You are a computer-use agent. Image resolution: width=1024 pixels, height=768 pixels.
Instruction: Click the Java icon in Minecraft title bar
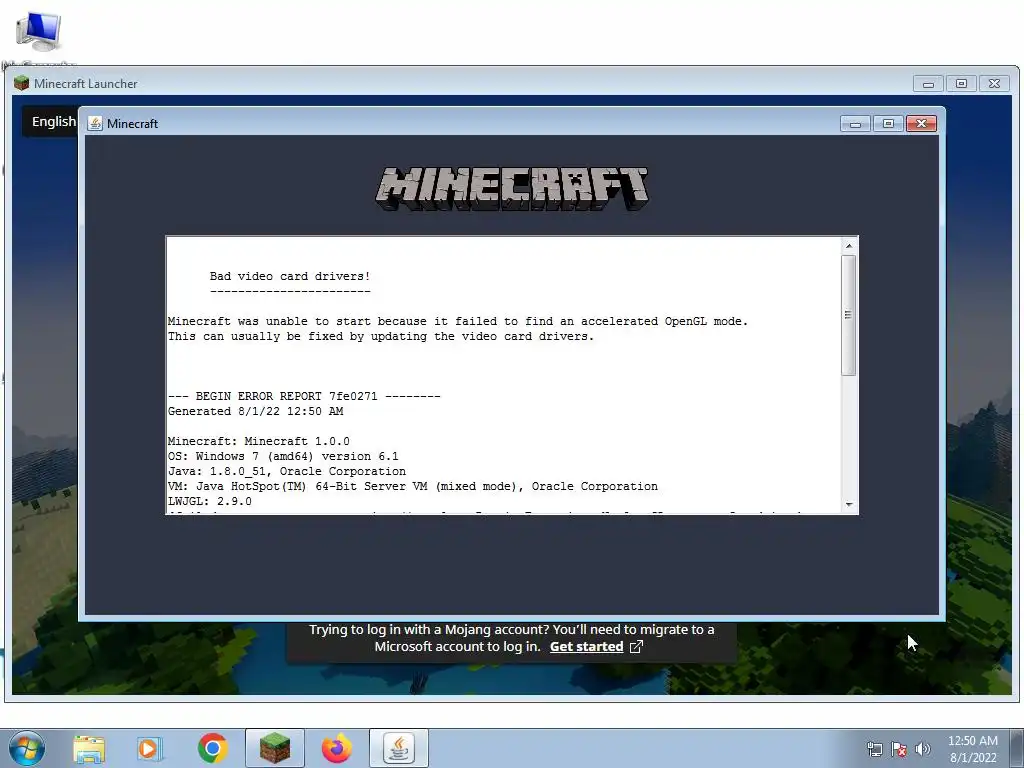[95, 123]
